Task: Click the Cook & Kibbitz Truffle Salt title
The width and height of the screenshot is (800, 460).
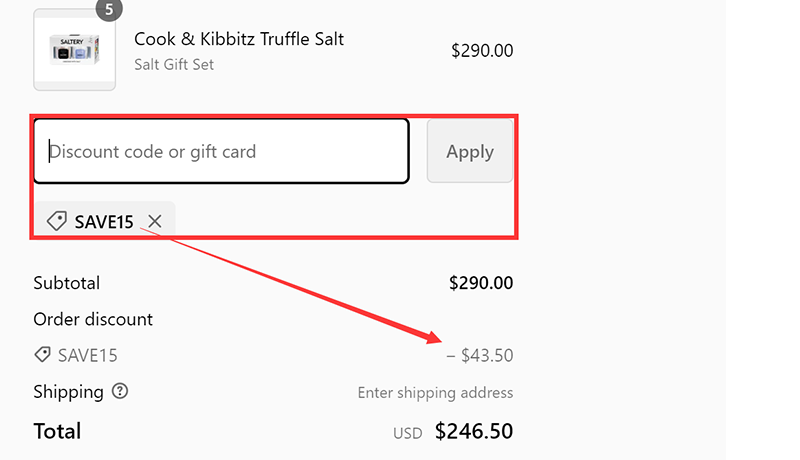Action: [239, 39]
